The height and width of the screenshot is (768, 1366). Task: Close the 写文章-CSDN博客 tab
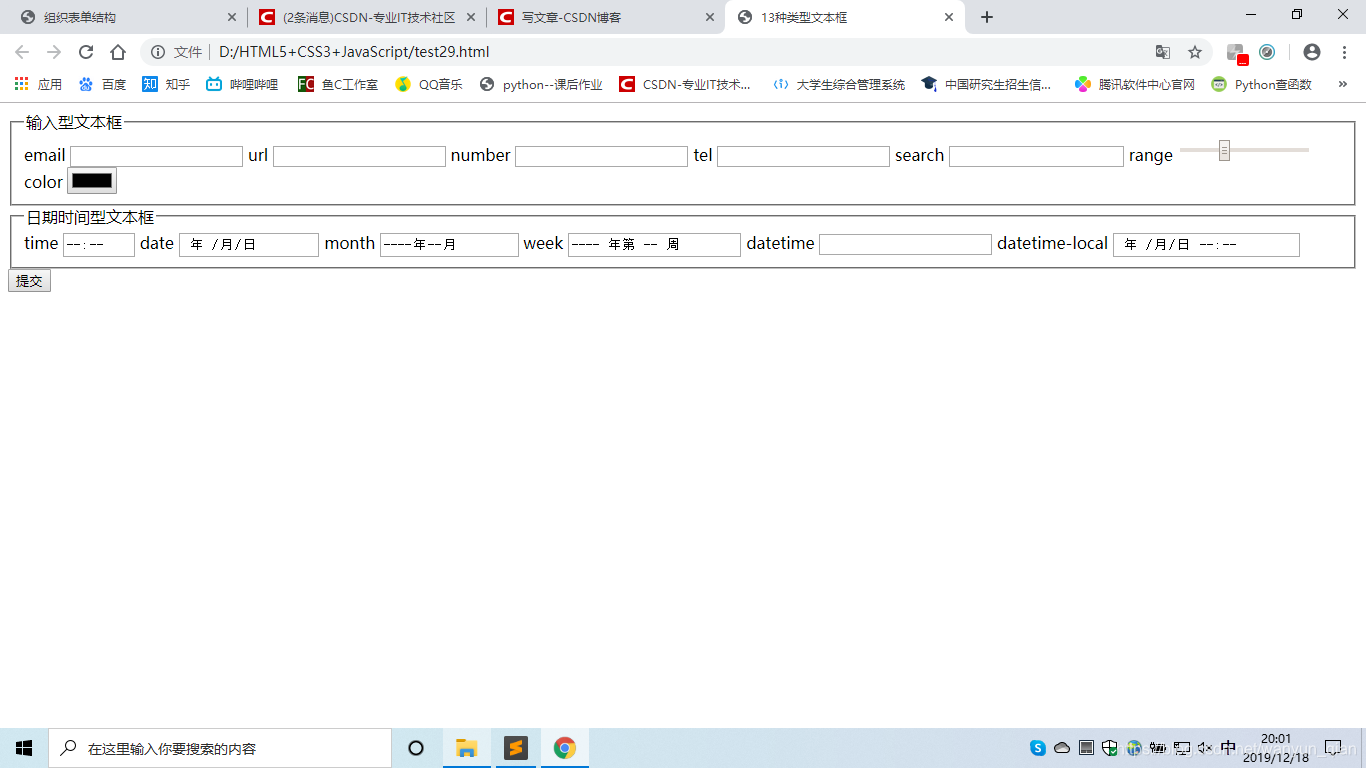(x=710, y=17)
